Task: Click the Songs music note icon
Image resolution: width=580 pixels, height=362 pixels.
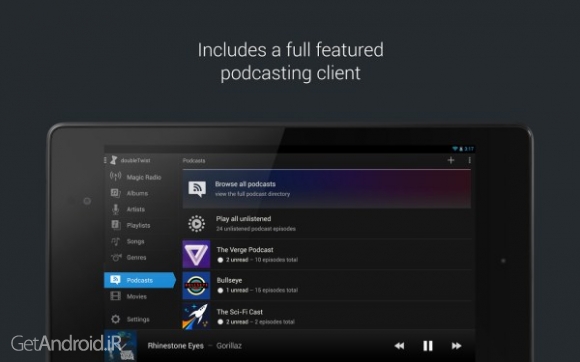Action: coord(115,241)
